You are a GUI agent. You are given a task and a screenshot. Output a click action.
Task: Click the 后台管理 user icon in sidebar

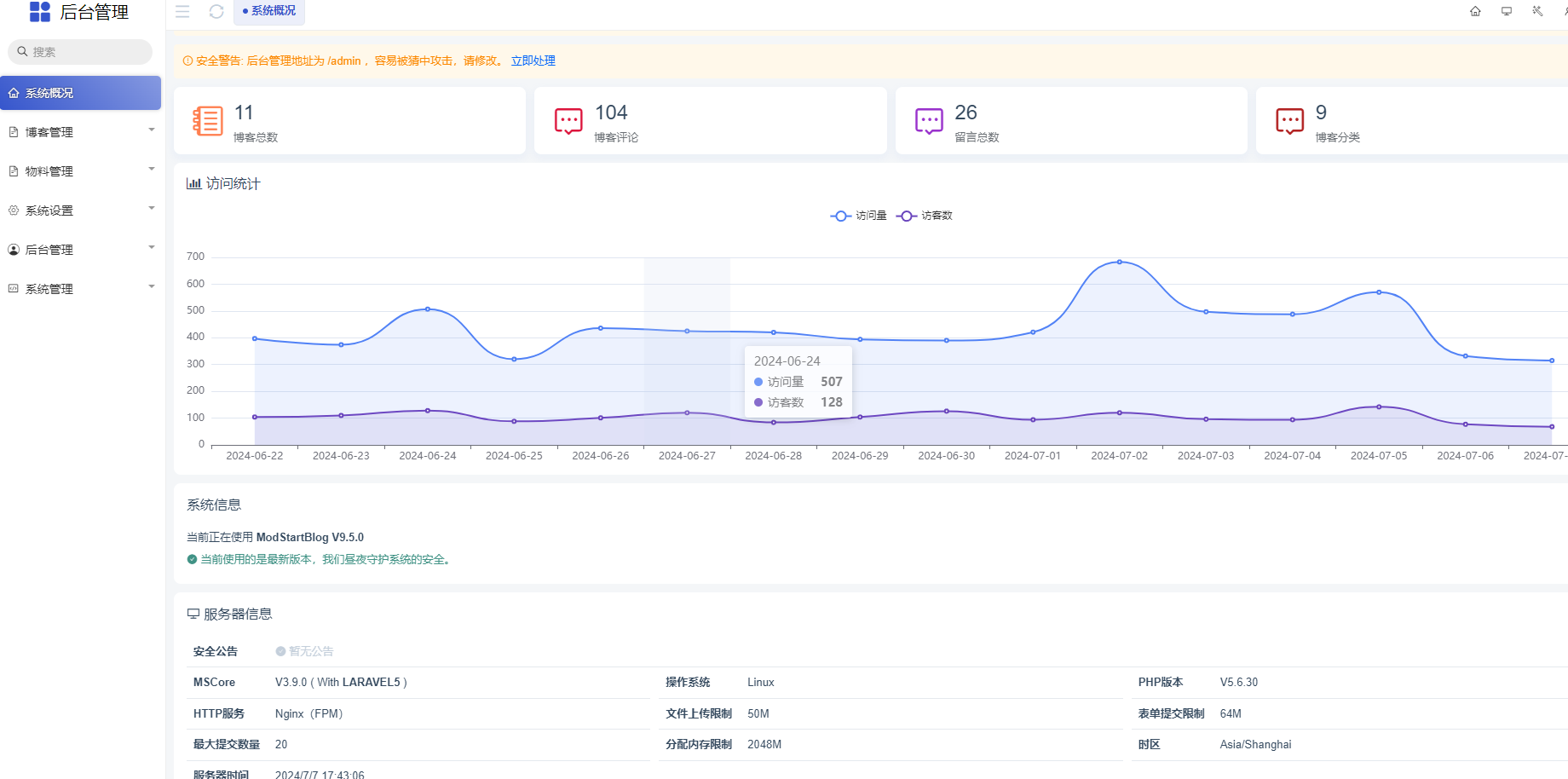(14, 250)
